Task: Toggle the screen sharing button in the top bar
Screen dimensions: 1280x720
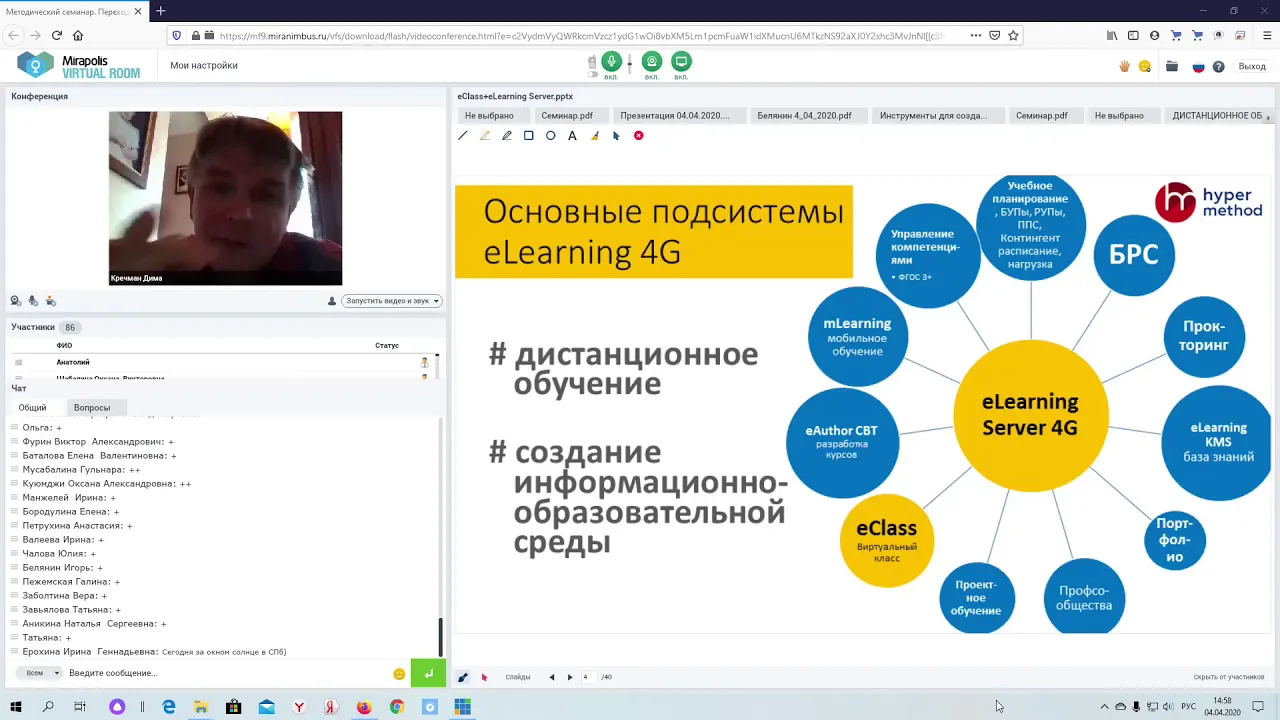Action: click(681, 62)
